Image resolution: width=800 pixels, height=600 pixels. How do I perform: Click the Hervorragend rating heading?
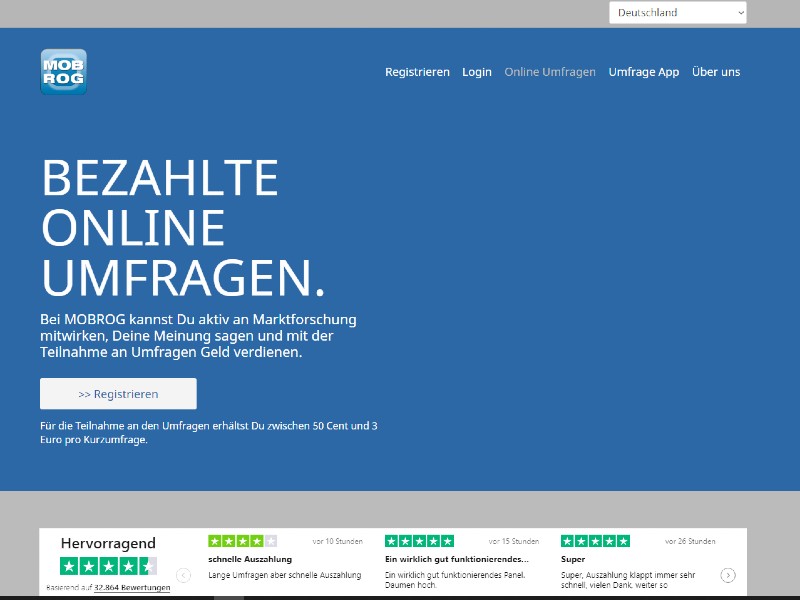coord(108,543)
